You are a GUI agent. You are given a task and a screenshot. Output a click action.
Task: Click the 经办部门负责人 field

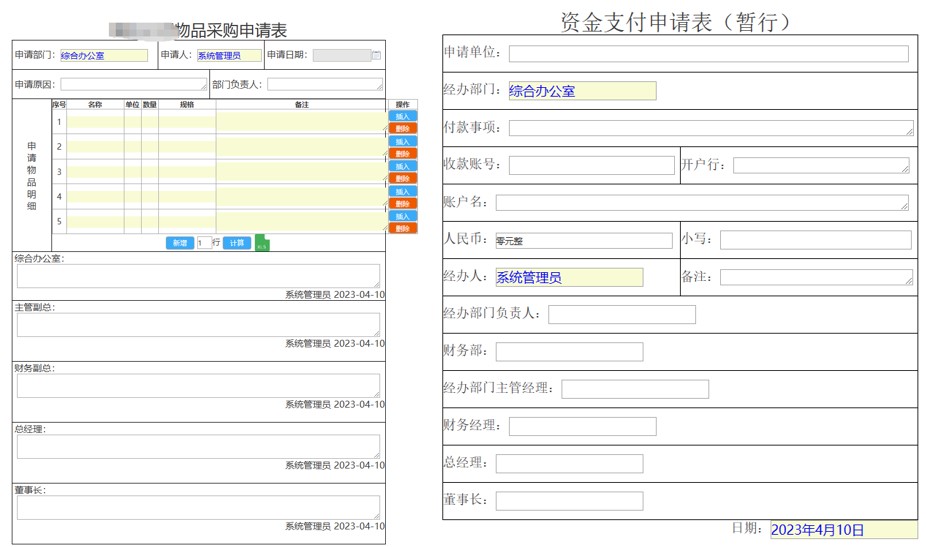tap(622, 314)
